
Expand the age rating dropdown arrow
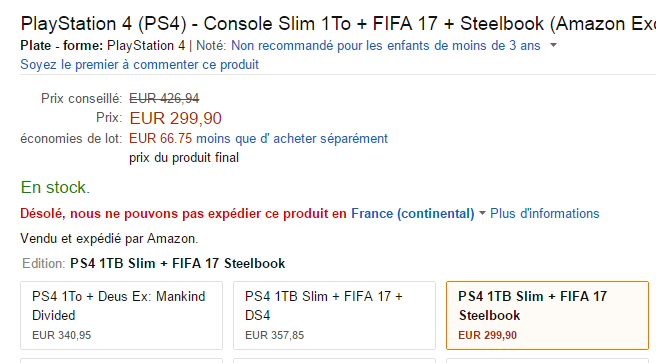click(553, 45)
